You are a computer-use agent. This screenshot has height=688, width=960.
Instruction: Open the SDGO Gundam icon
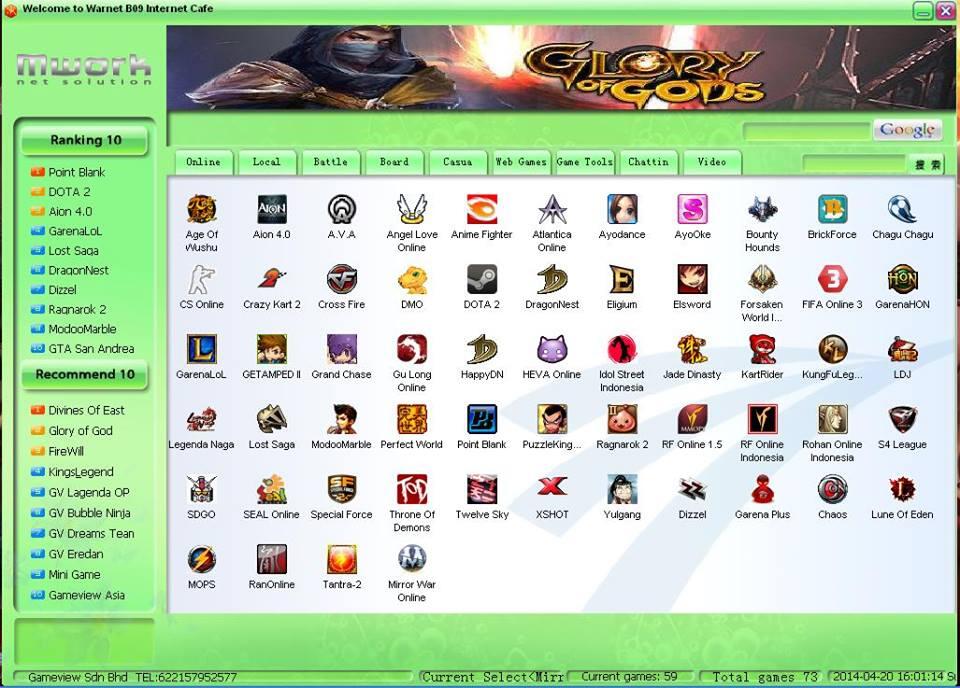point(201,490)
